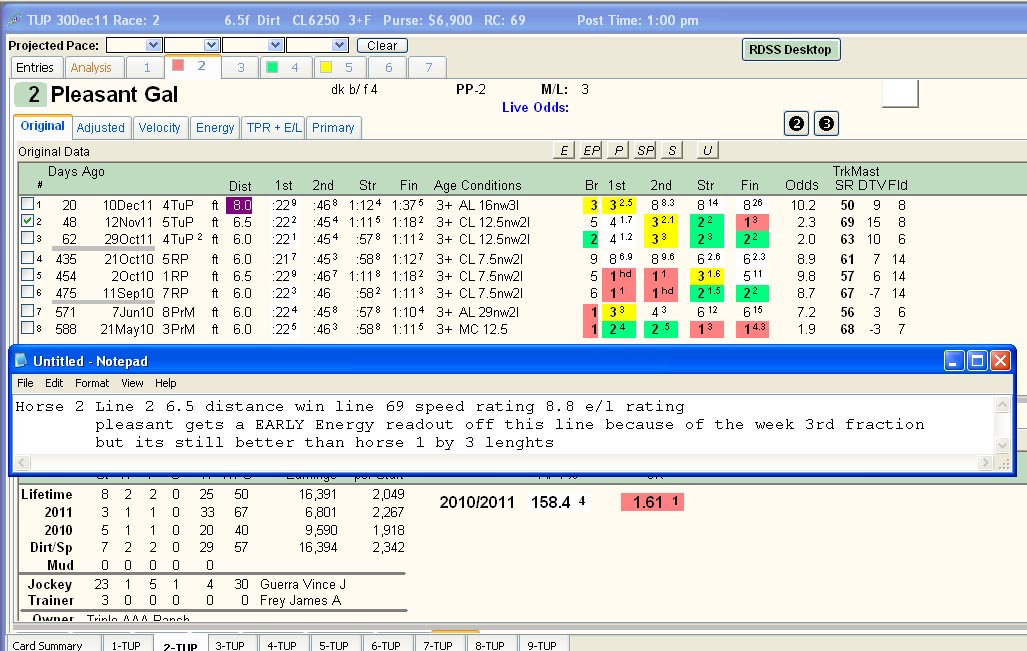Open the Energy data tab
1027x651 pixels.
215,128
